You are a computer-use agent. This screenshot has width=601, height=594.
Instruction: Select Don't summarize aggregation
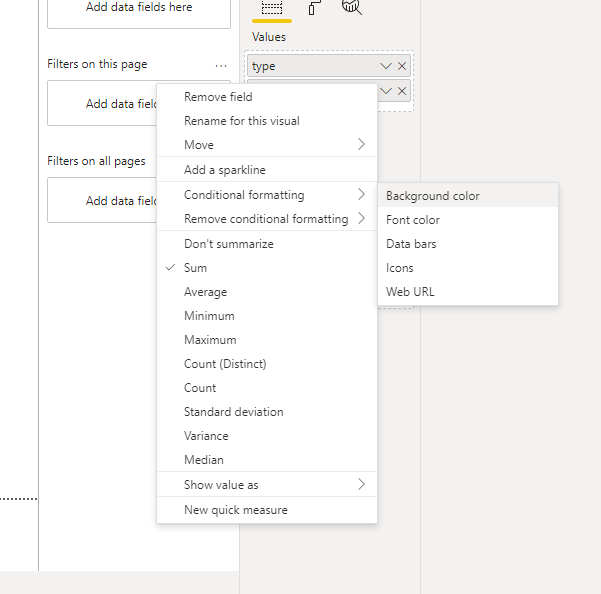[x=267, y=244]
